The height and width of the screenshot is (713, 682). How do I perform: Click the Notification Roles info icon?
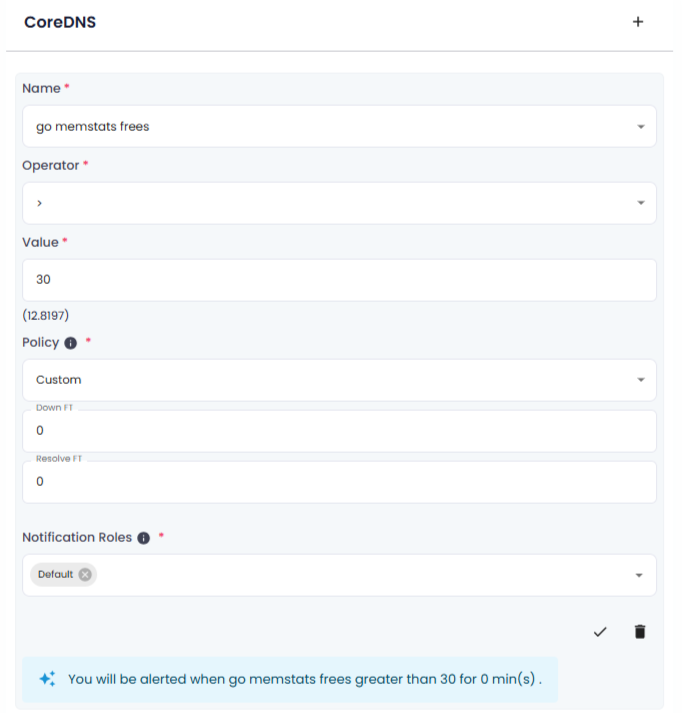click(144, 538)
